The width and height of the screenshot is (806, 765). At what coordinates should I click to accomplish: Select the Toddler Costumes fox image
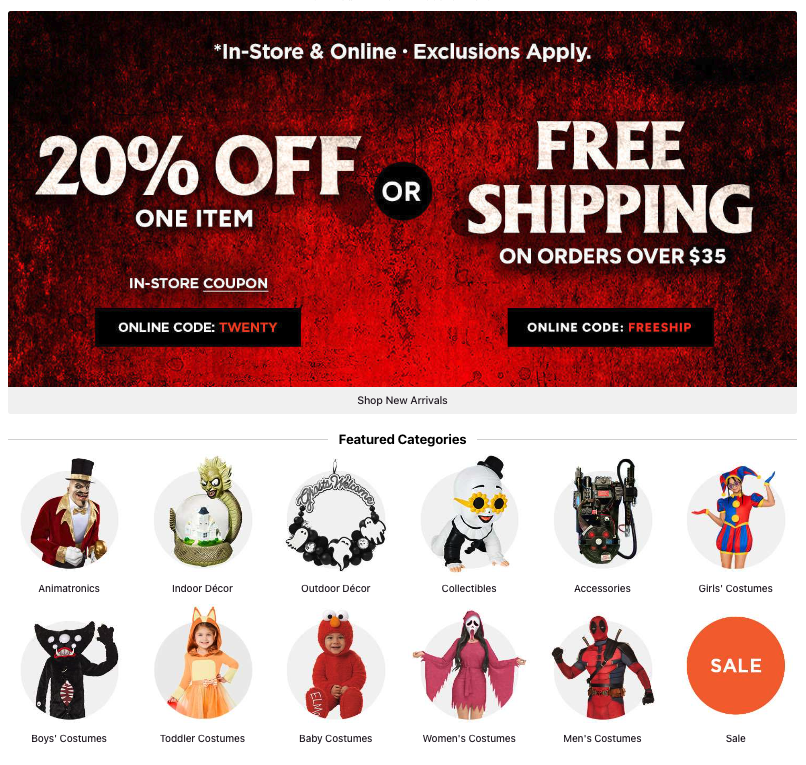tap(203, 664)
